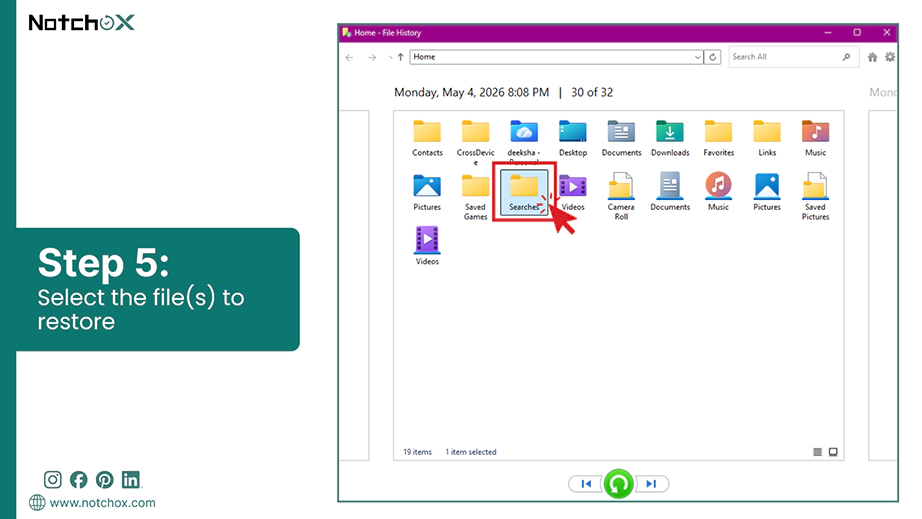Viewport: 922px width, 519px height.
Task: Select the Camera Roll library
Action: pos(621,197)
